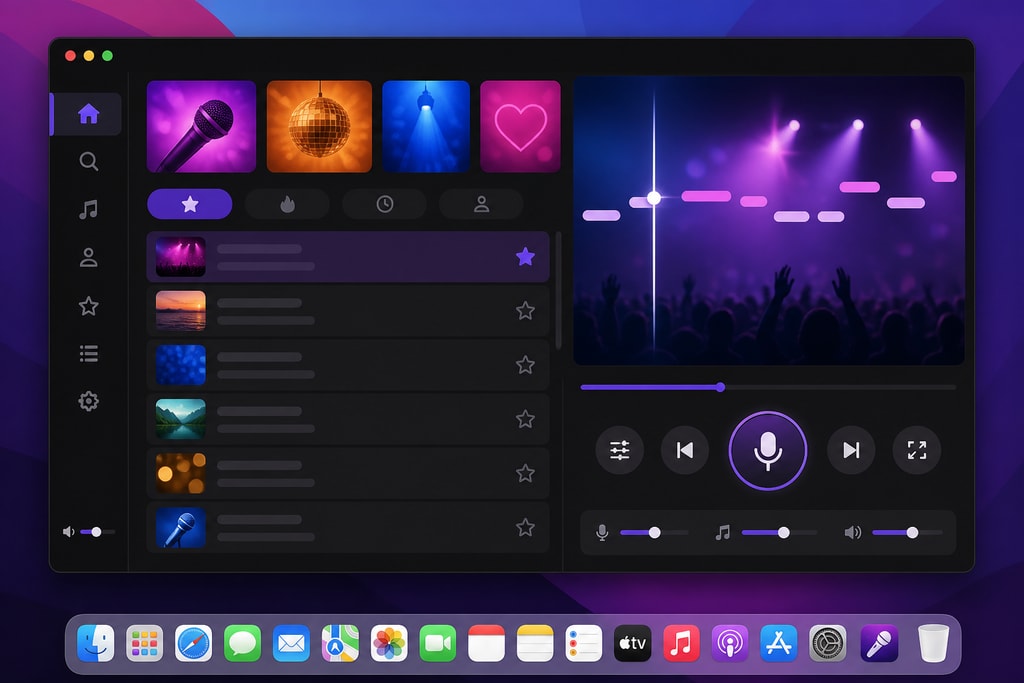Adjust the microphone volume slider
The height and width of the screenshot is (683, 1024).
click(654, 533)
